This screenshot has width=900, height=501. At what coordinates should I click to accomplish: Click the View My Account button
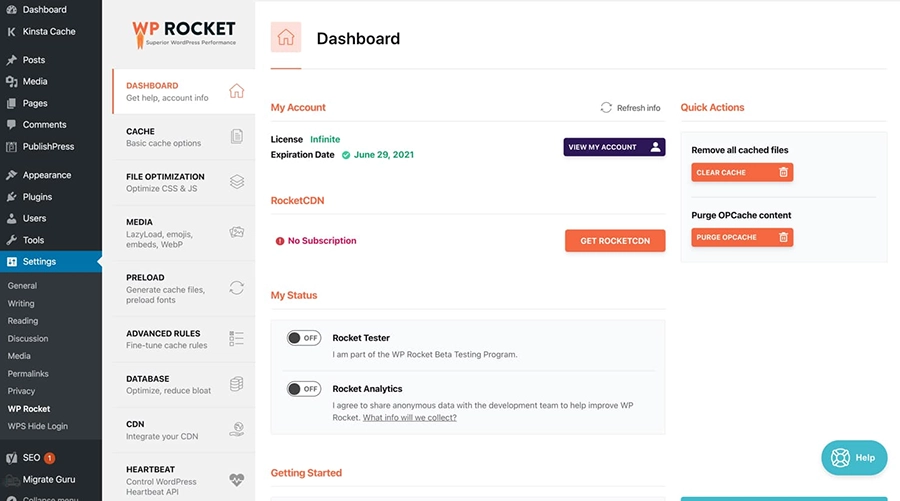pos(614,147)
